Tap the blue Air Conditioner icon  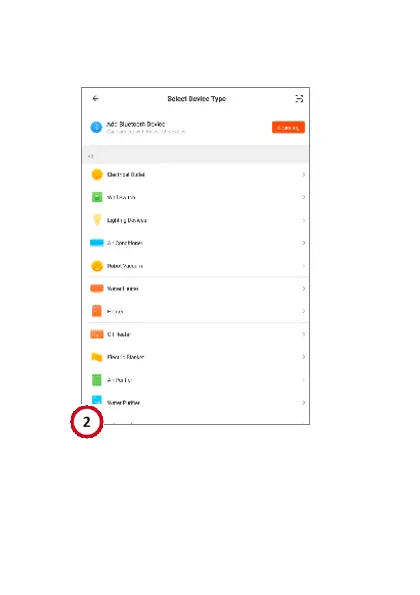97,243
